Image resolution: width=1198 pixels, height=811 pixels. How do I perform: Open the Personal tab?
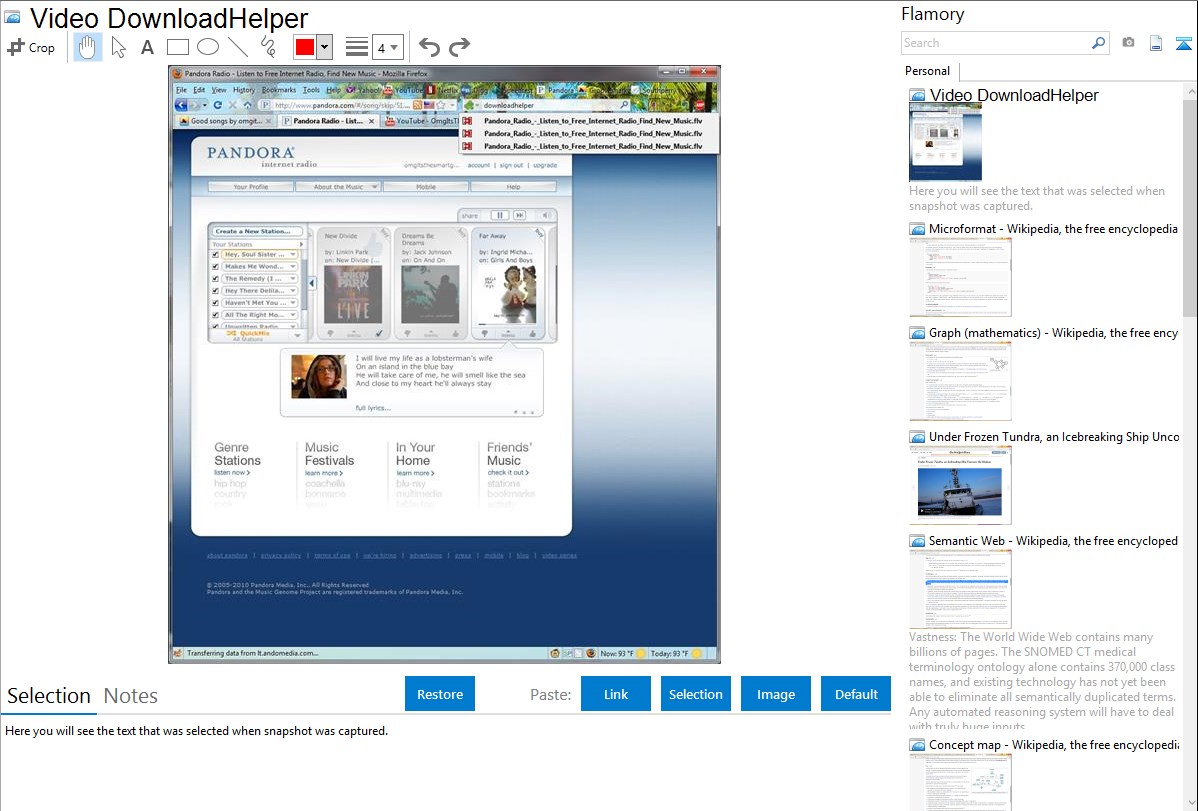[928, 71]
